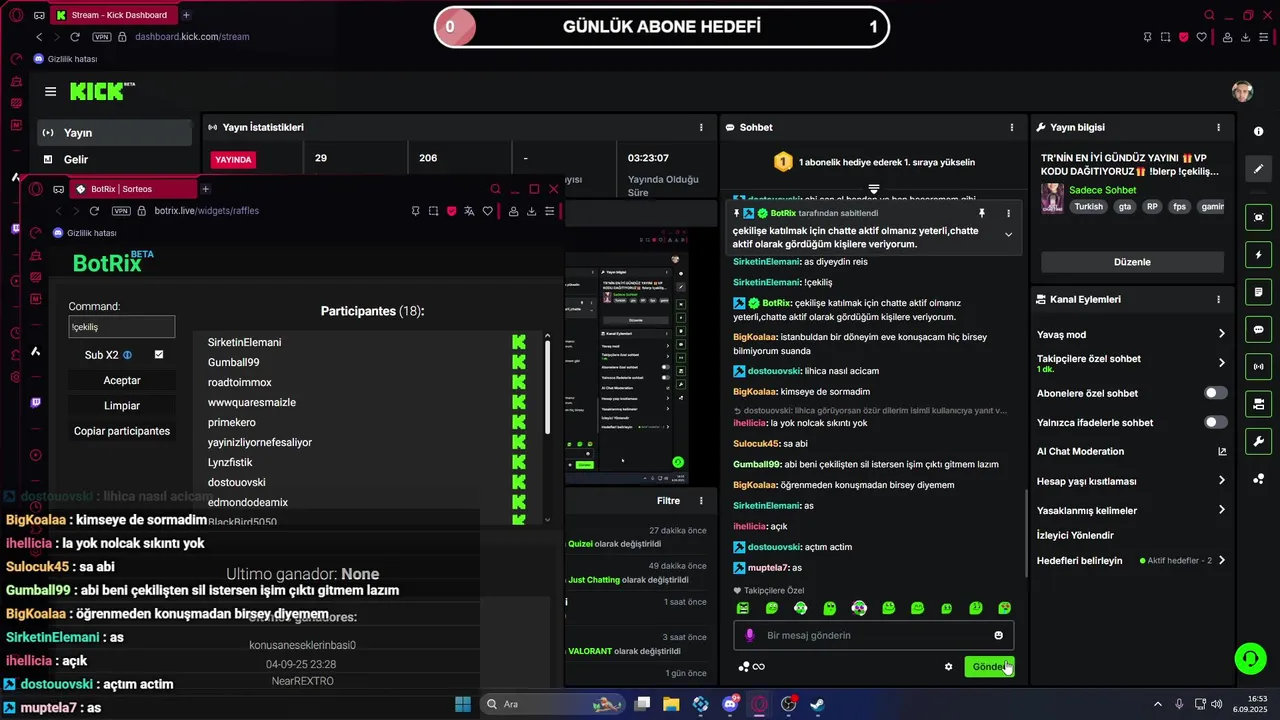Open Yayın İstatistikleri three-dot menu

(701, 127)
